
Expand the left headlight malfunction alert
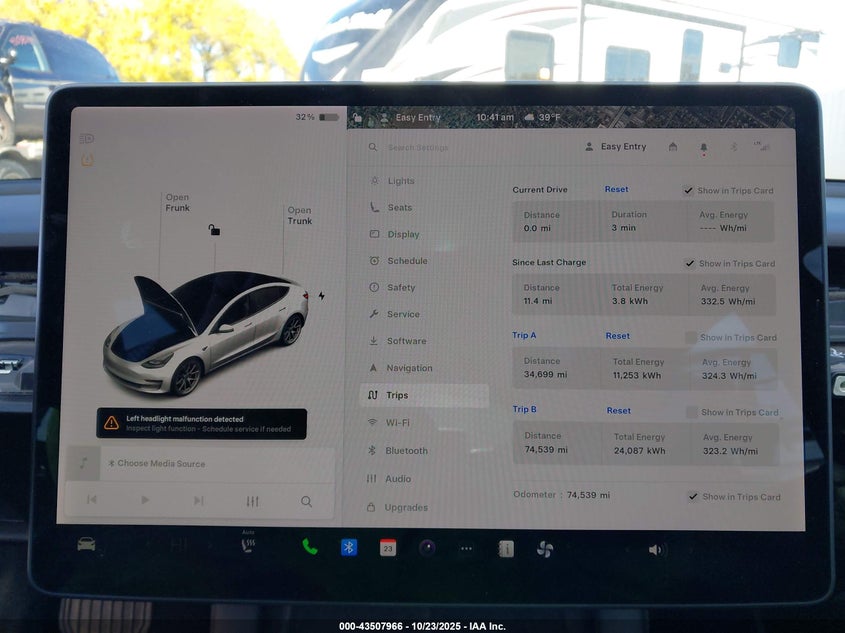pos(201,424)
